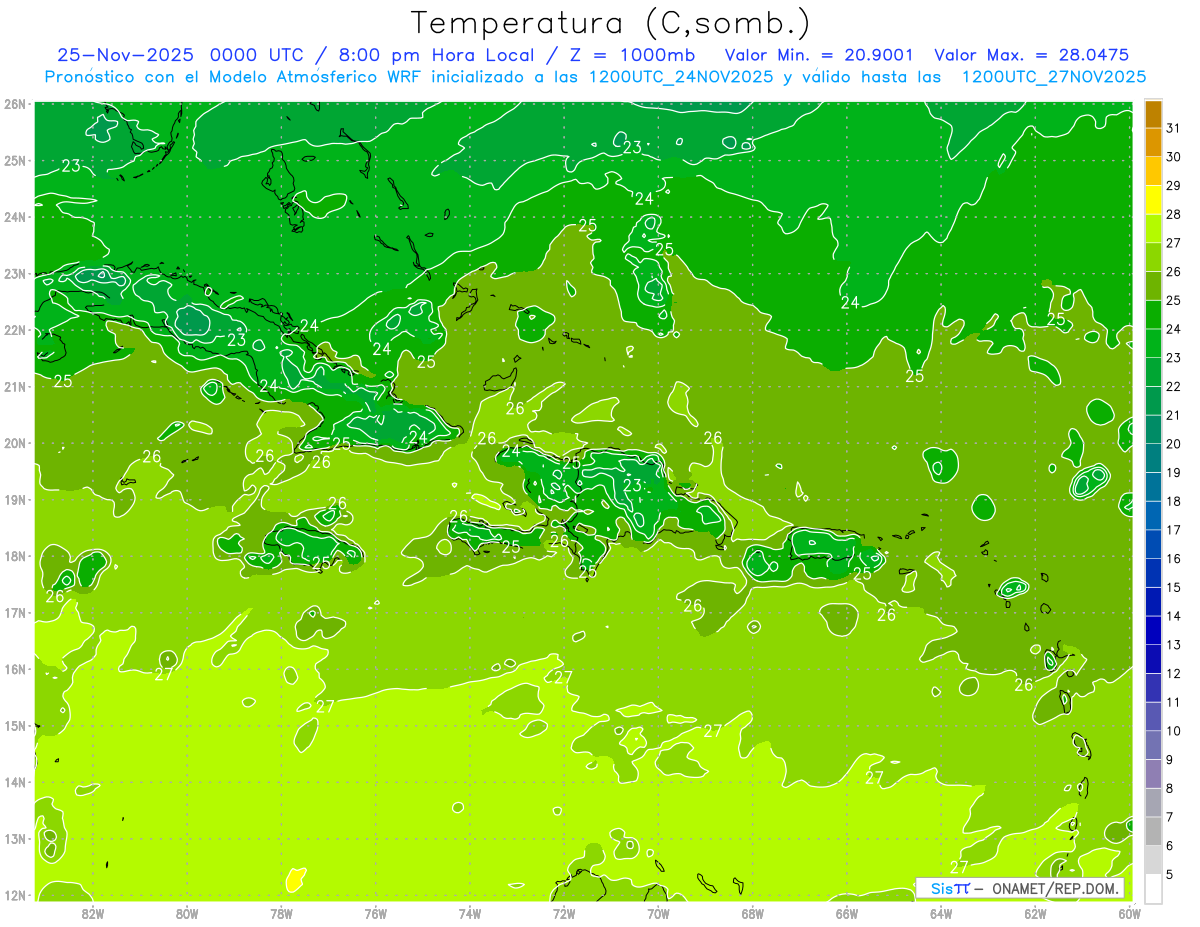
Task: Click the 64W longitude axis label
Action: (941, 913)
